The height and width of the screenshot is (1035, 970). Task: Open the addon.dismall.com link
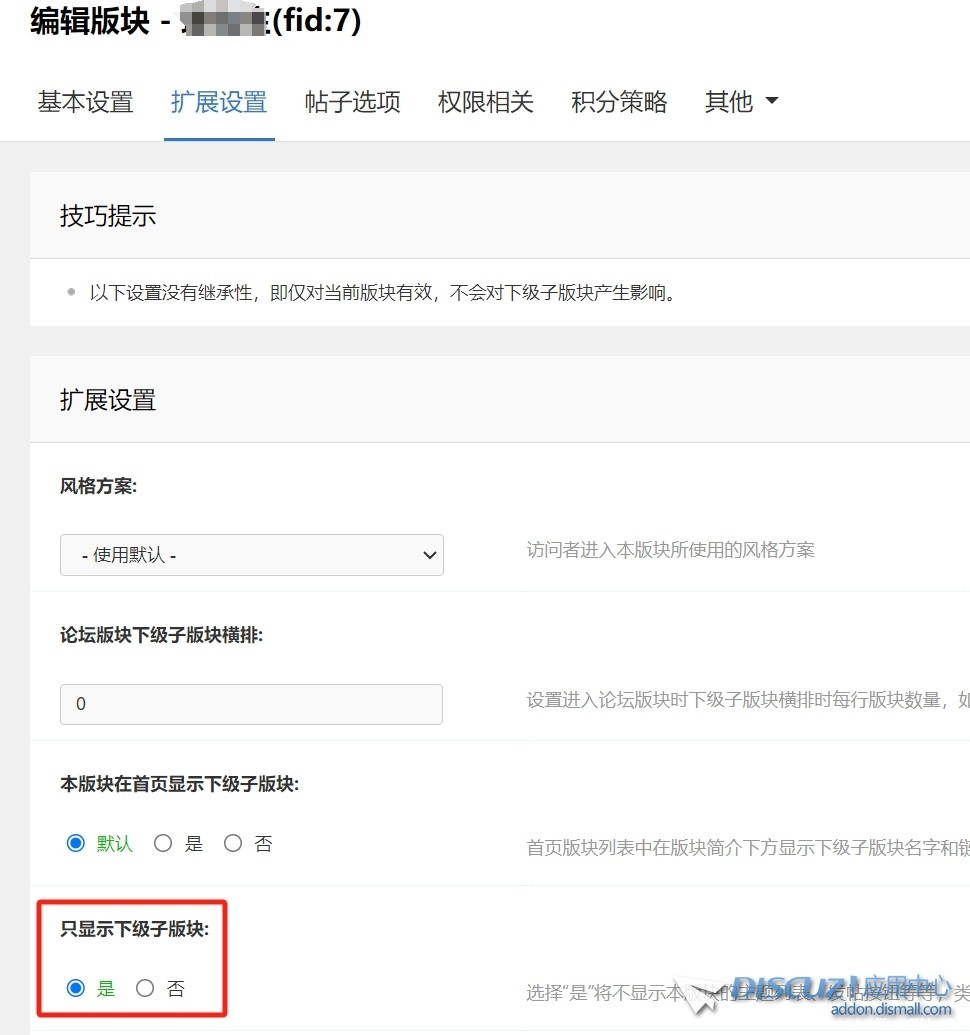[x=891, y=1010]
